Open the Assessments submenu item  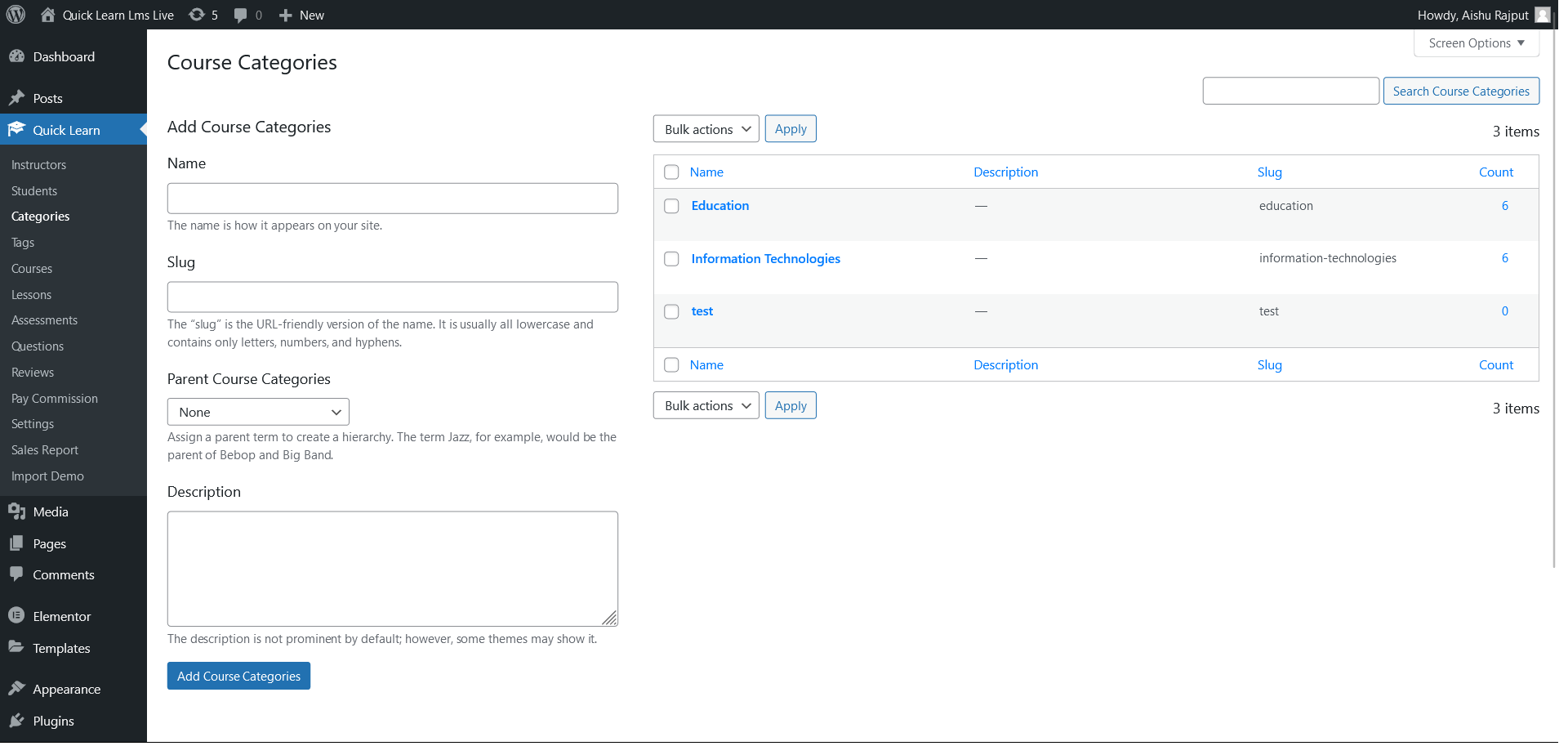(44, 320)
